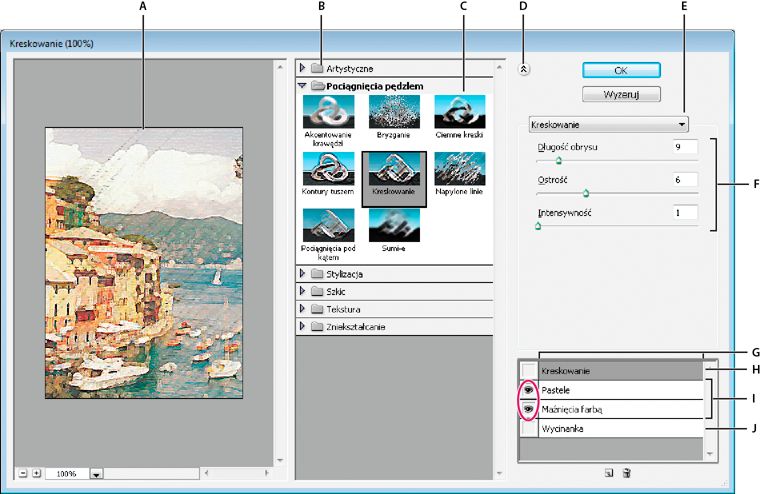Screen dimensions: 761x494
Task: Click the Artystyczne folder icon
Action: [317, 68]
